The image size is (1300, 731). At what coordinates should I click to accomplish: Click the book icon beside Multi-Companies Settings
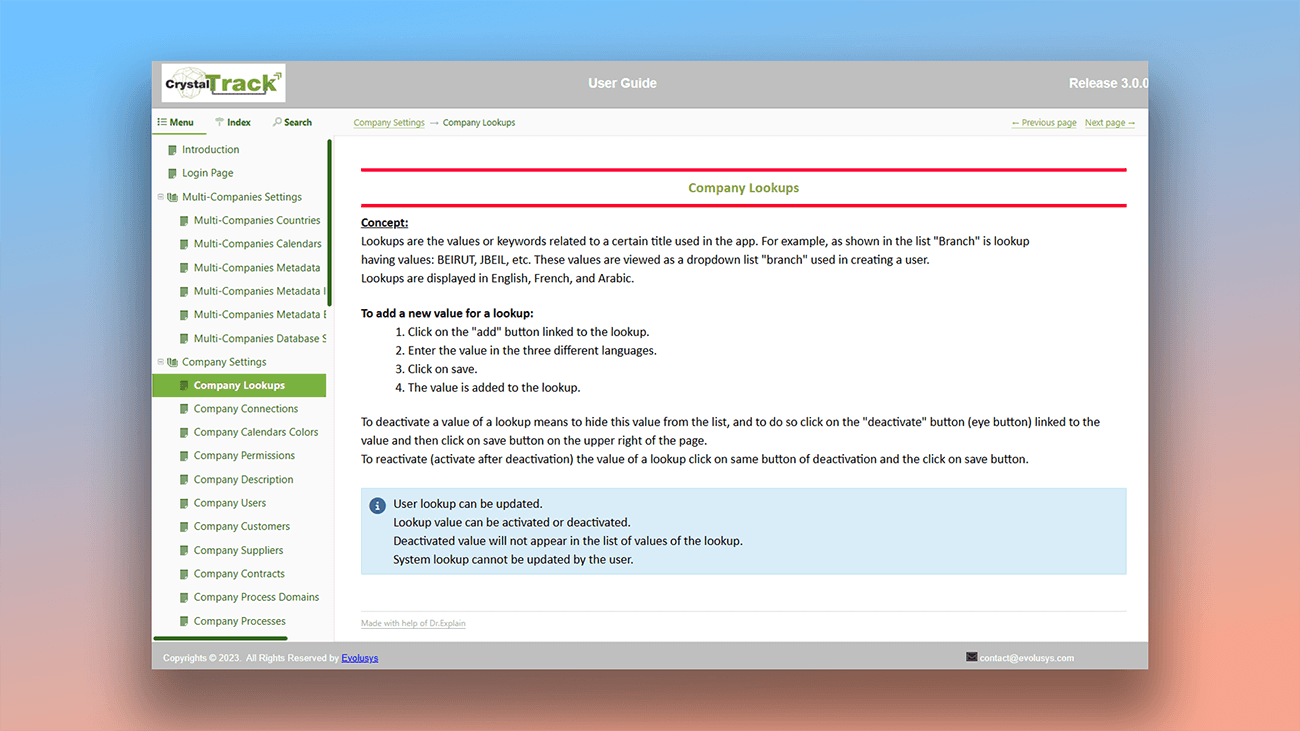170,196
